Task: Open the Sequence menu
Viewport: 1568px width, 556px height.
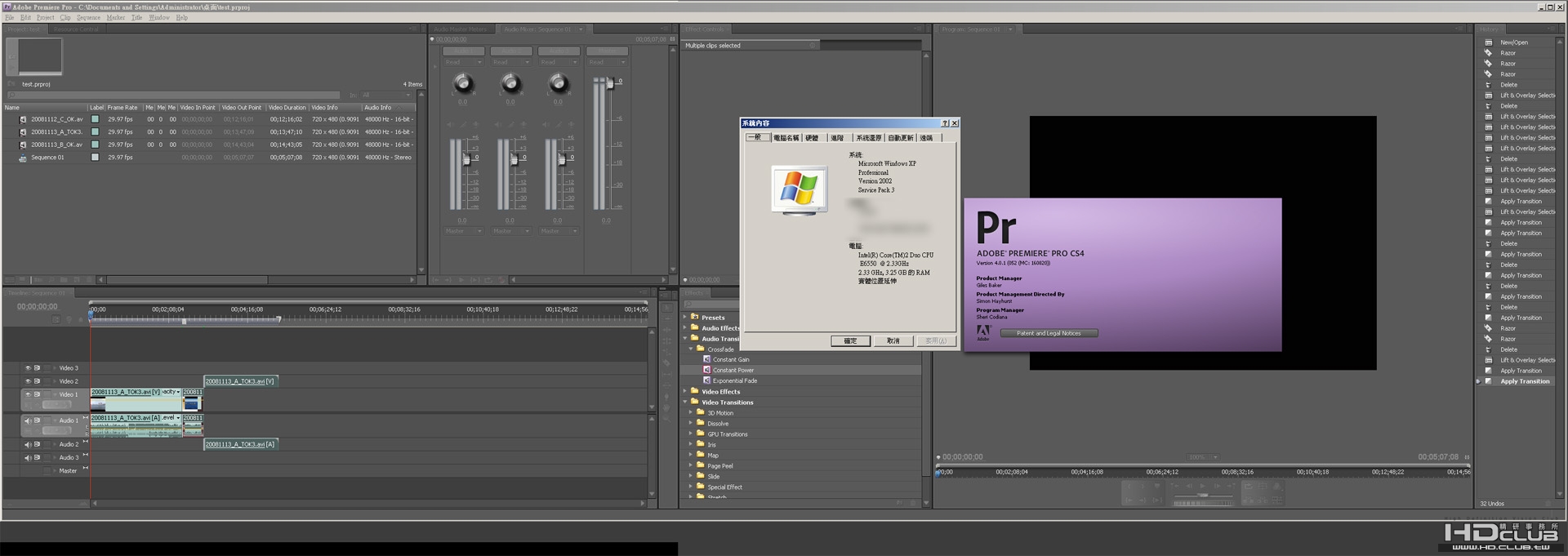Action: pos(88,17)
